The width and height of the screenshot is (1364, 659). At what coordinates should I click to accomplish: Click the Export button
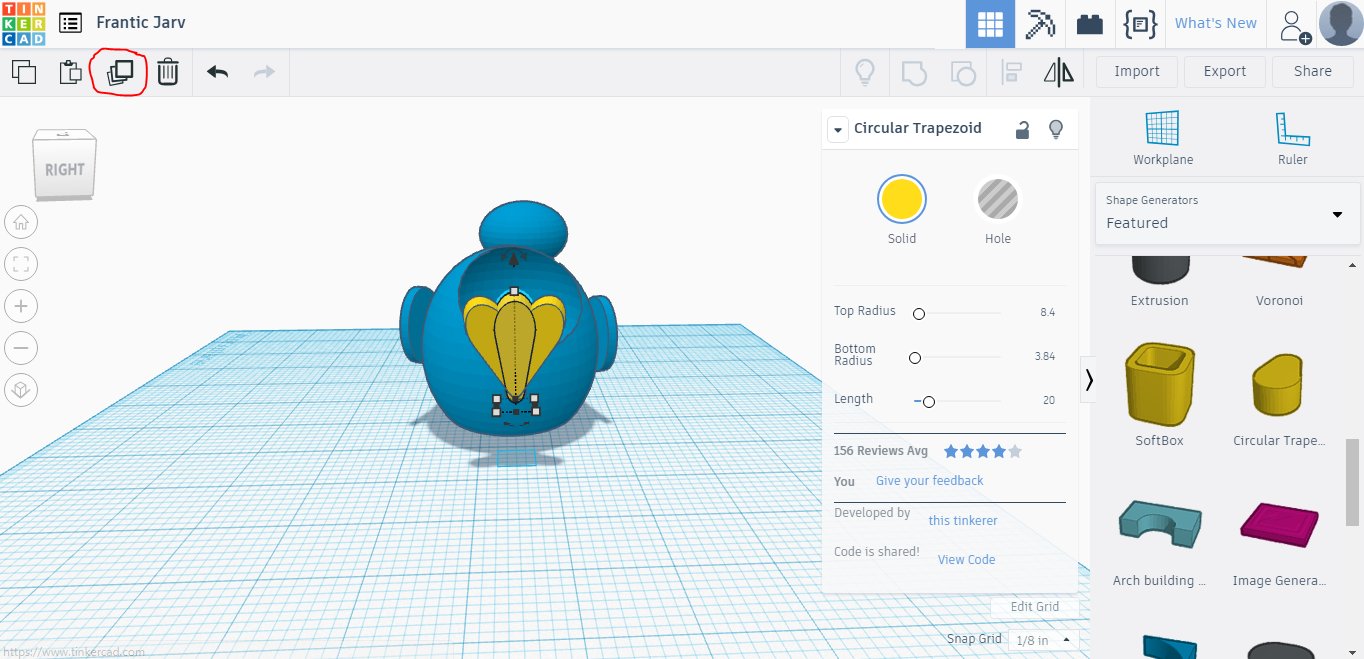click(1225, 72)
